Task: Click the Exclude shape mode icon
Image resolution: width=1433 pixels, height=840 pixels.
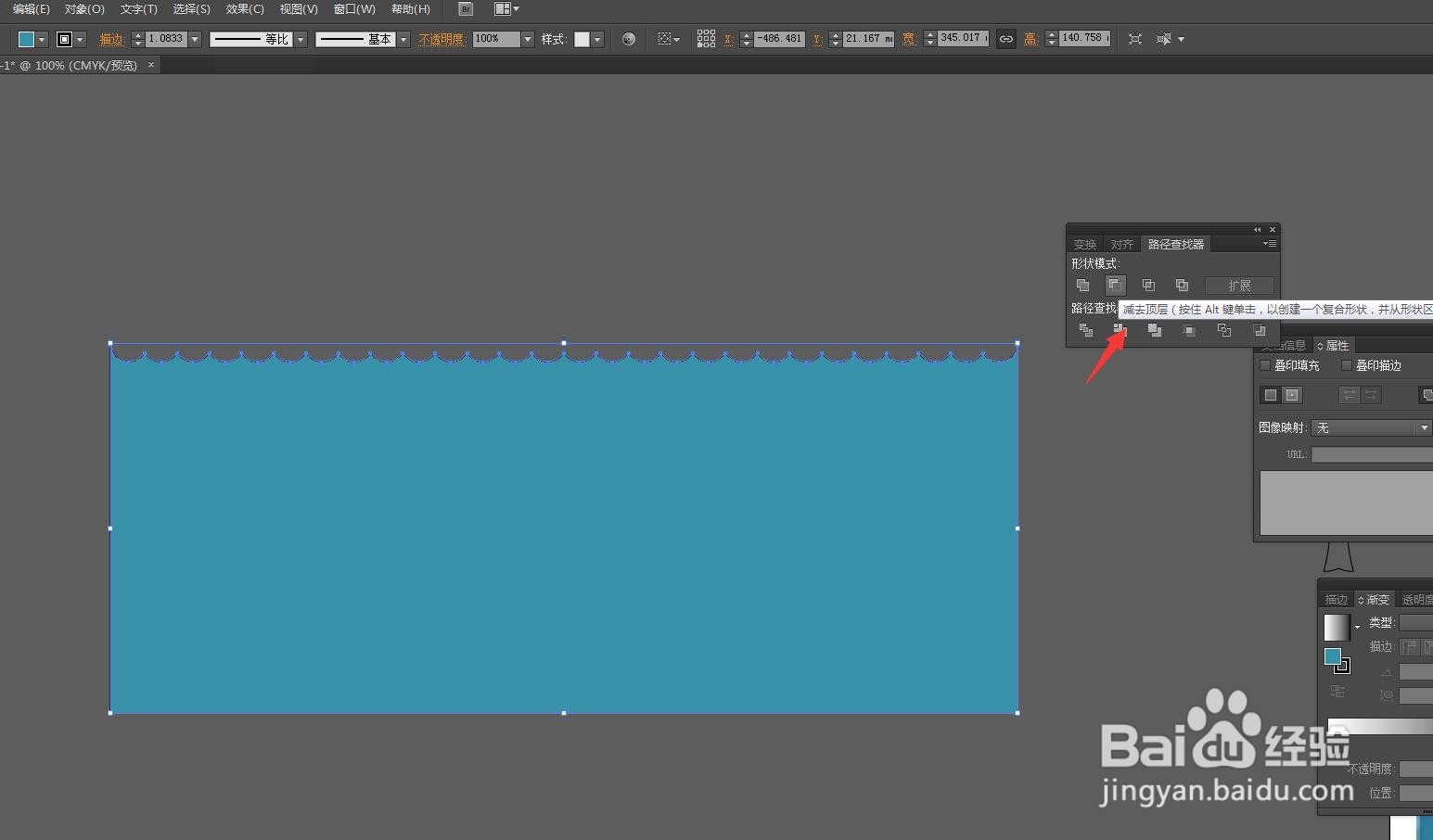Action: (x=1182, y=286)
